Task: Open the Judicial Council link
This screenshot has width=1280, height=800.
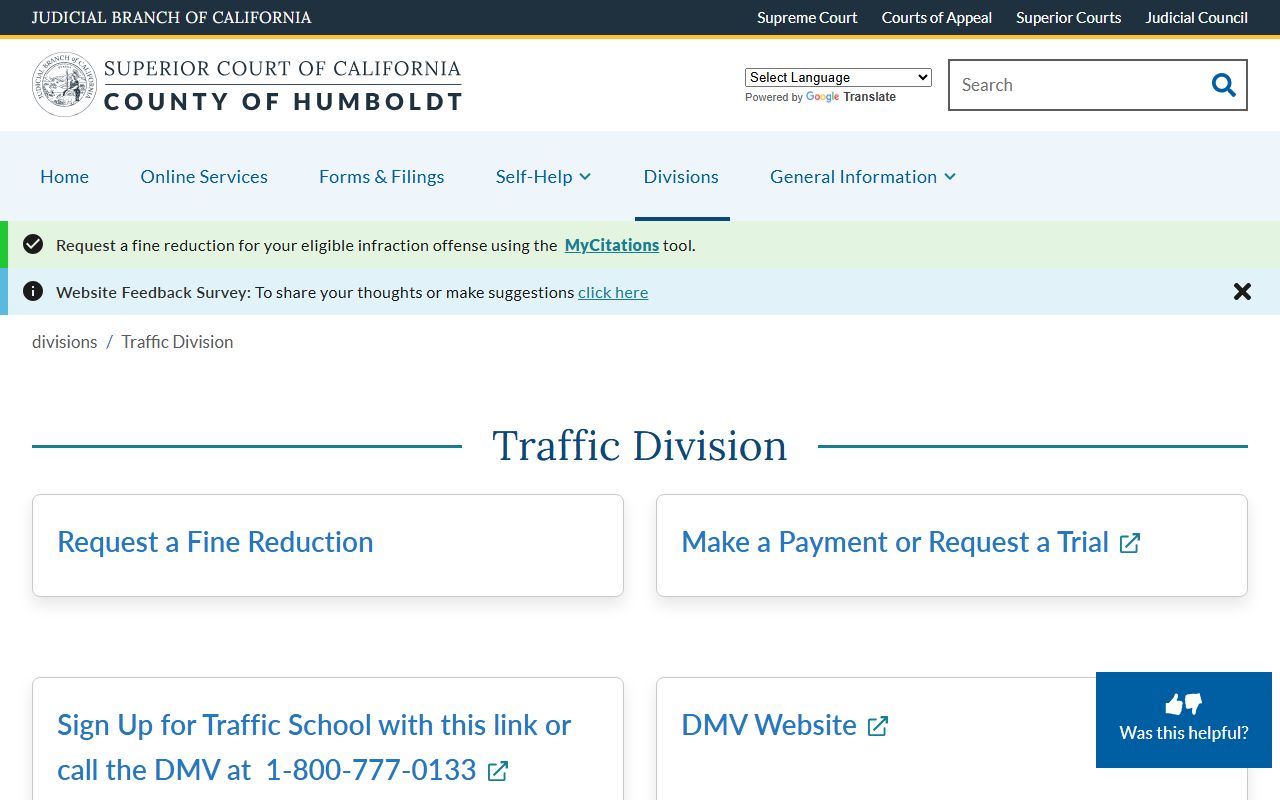Action: tap(1196, 17)
